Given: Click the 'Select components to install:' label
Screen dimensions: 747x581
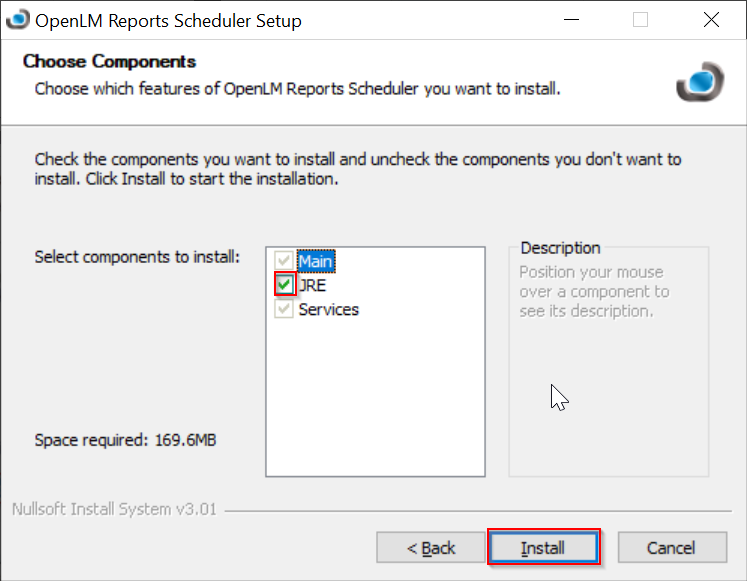Looking at the screenshot, I should [137, 257].
